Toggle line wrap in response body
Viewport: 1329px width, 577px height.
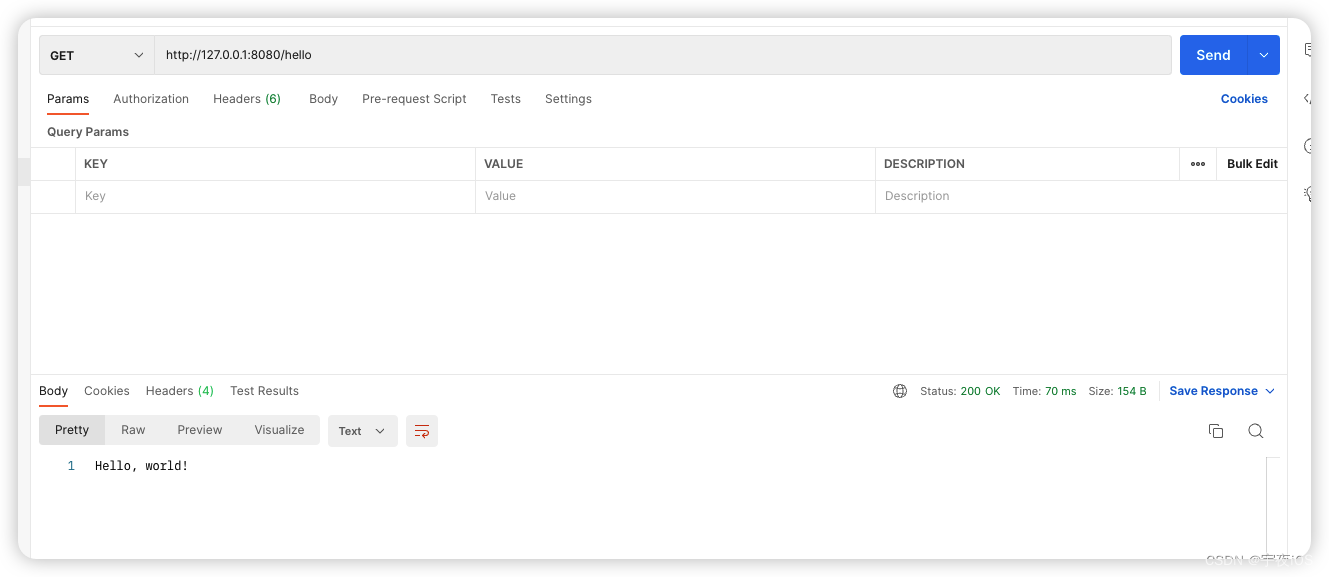[x=422, y=431]
